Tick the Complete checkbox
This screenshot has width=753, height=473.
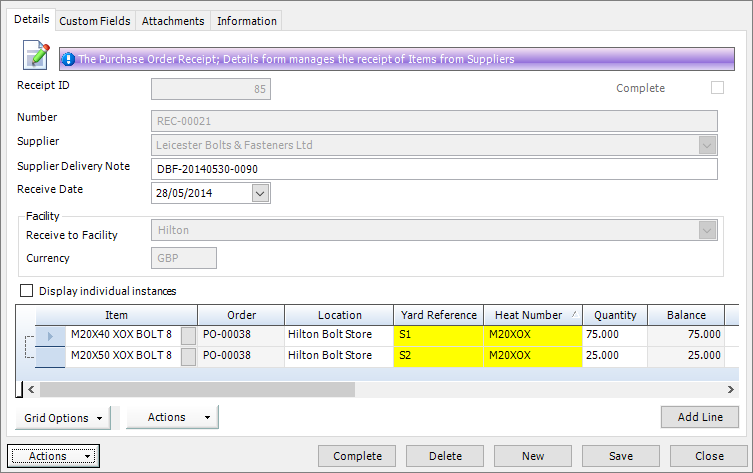tap(717, 88)
